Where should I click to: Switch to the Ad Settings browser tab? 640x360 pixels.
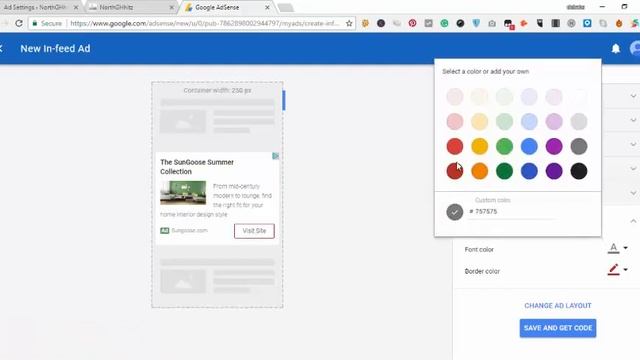tap(39, 7)
